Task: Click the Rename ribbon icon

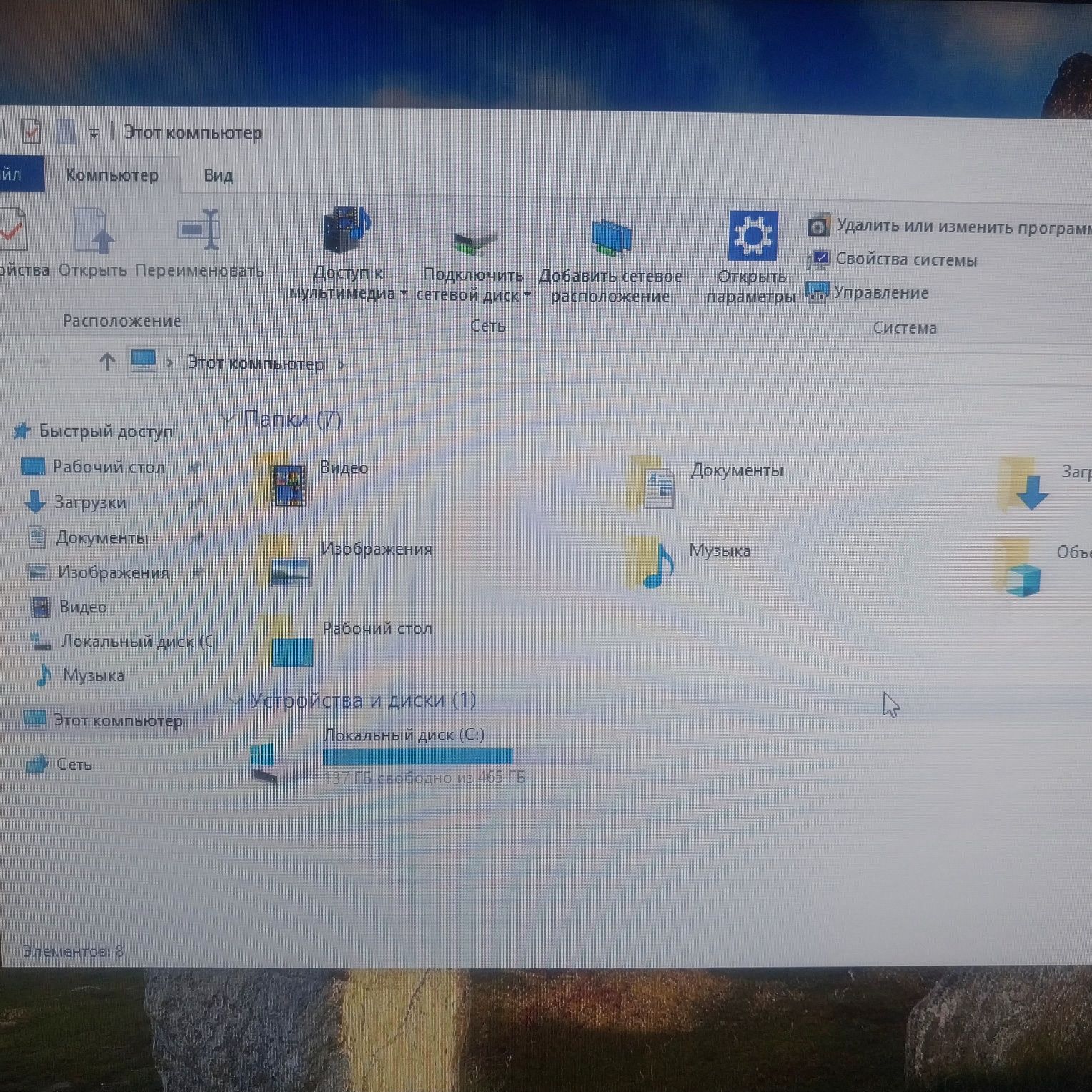Action: 199,229
